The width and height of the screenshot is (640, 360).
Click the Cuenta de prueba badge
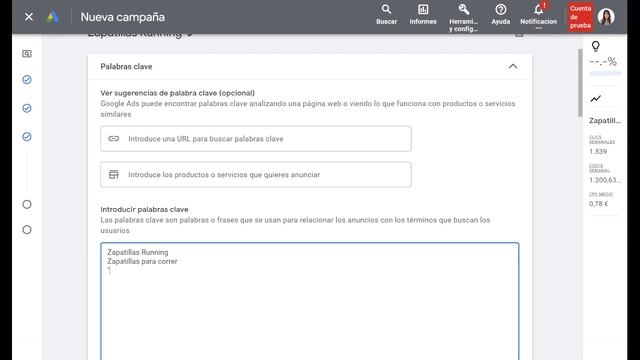click(x=580, y=17)
